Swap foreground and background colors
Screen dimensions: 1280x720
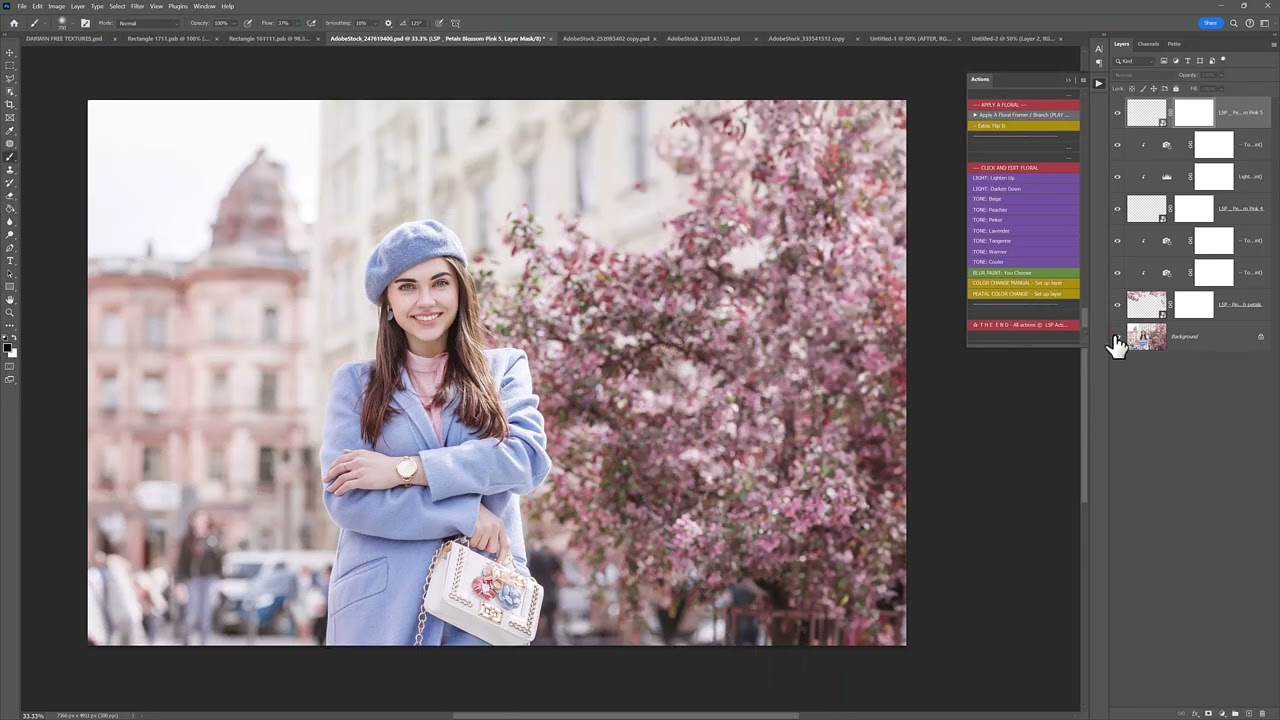pos(14,338)
